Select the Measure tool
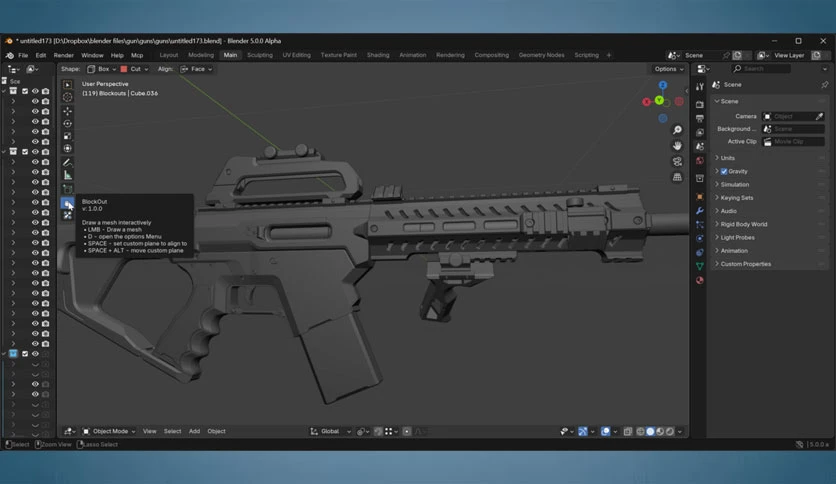The image size is (836, 484). (x=68, y=175)
